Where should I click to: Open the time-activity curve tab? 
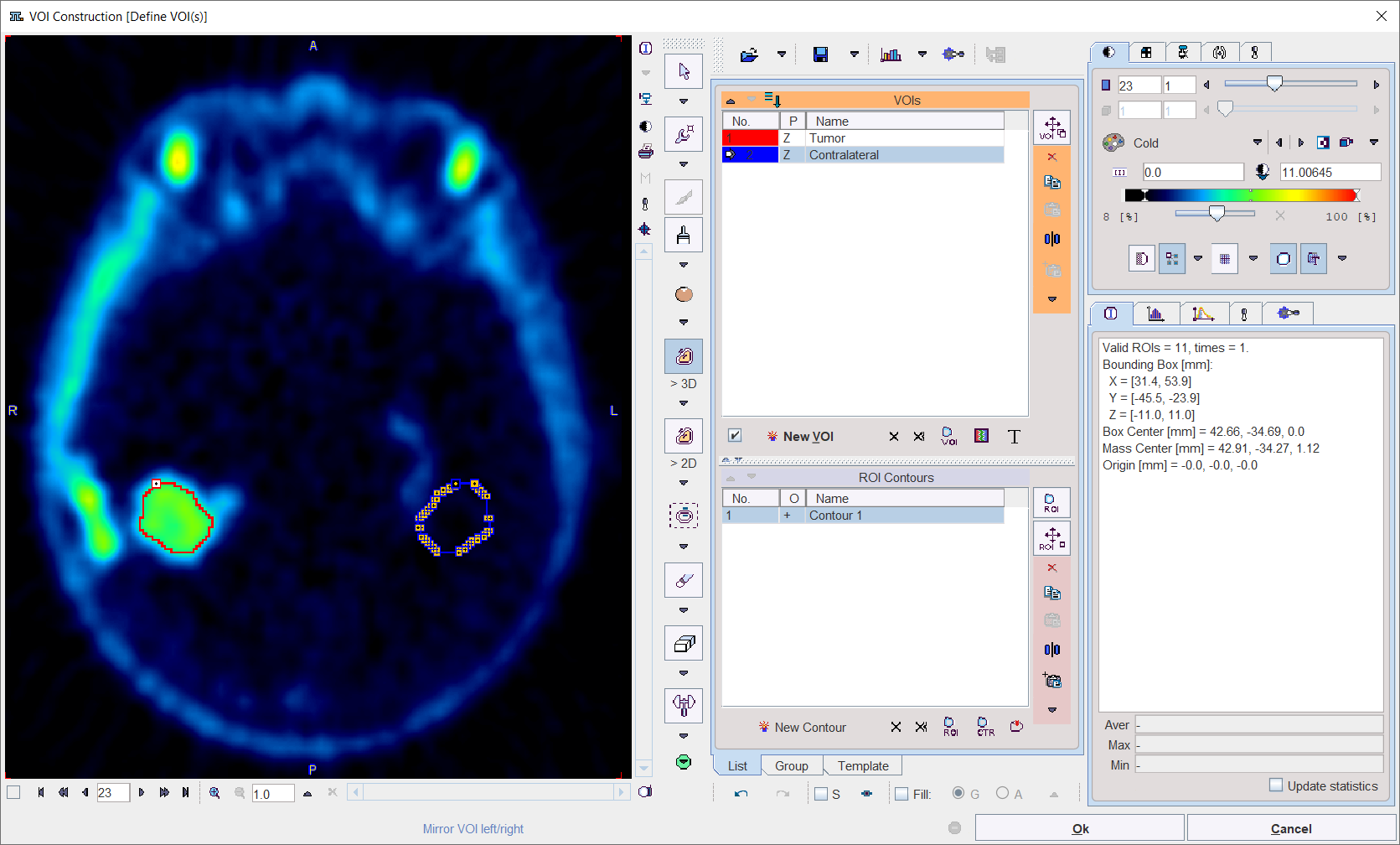[x=1203, y=314]
